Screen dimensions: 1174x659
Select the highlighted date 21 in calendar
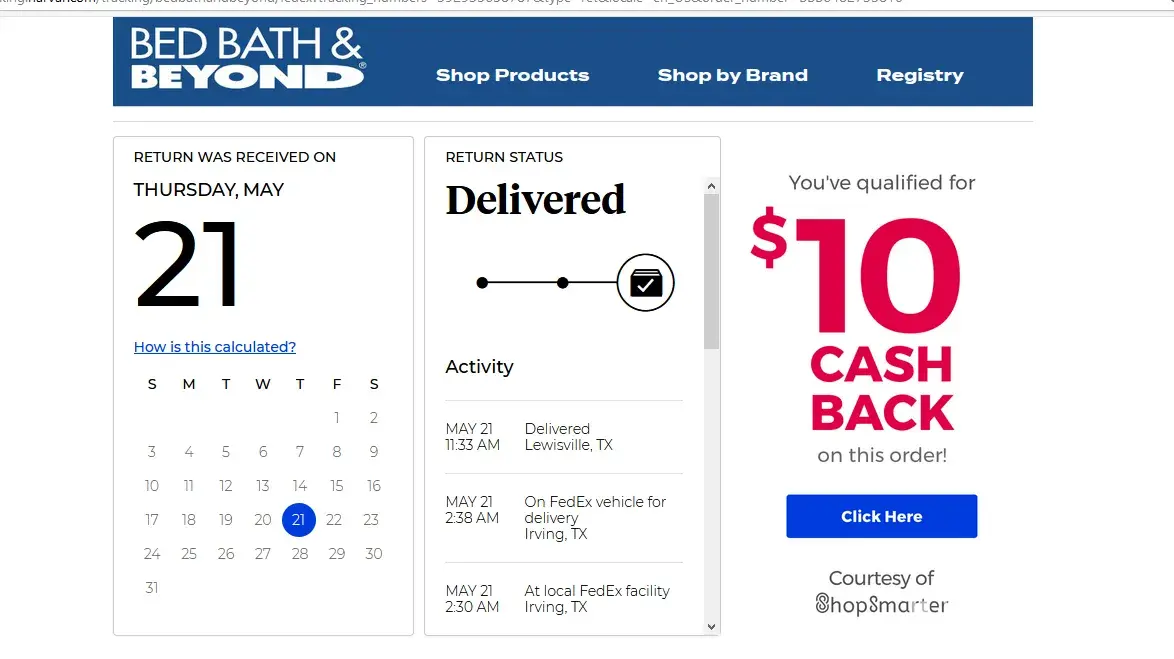pos(299,520)
